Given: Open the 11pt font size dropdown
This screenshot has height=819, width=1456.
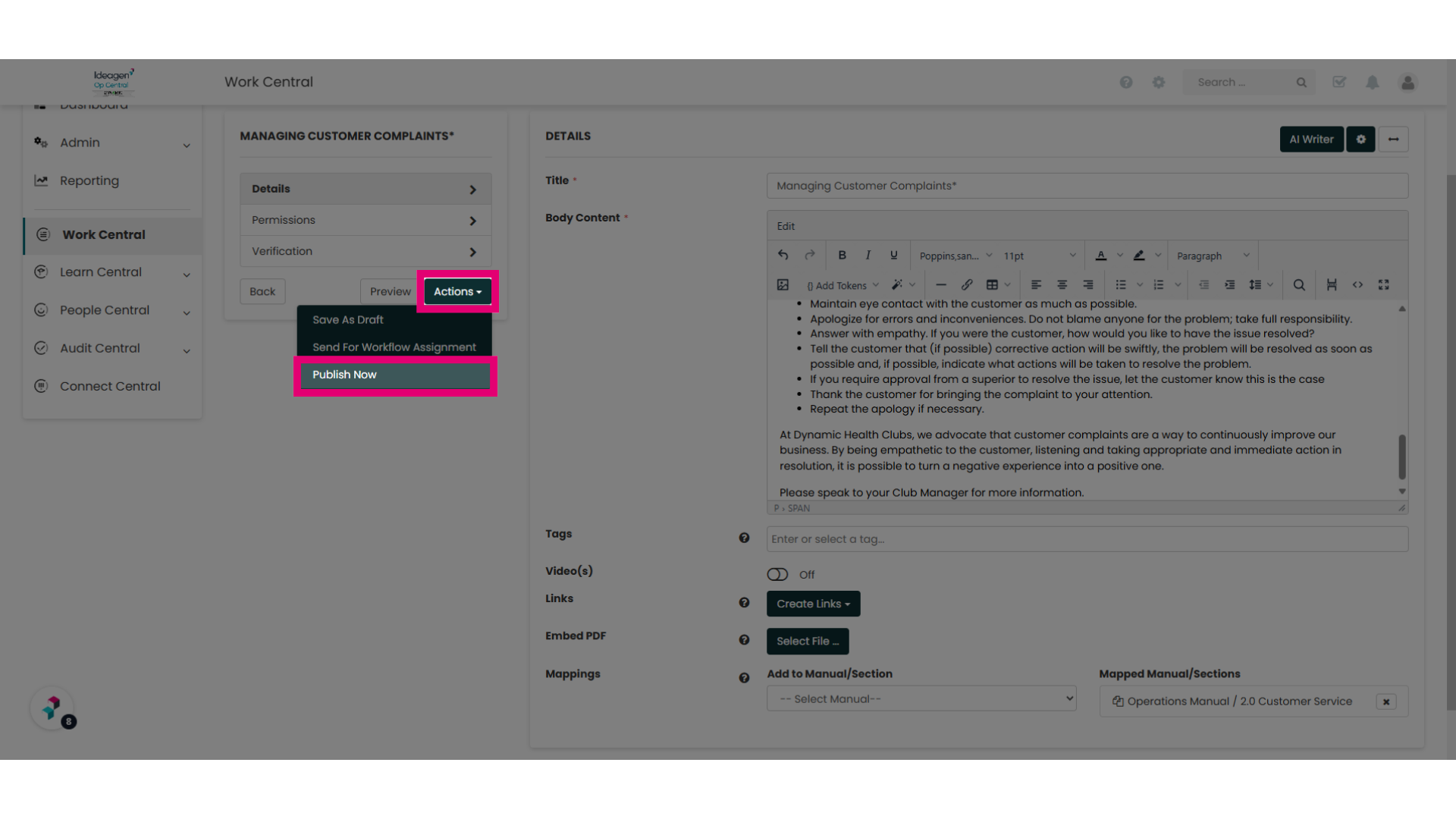Looking at the screenshot, I should [1040, 256].
